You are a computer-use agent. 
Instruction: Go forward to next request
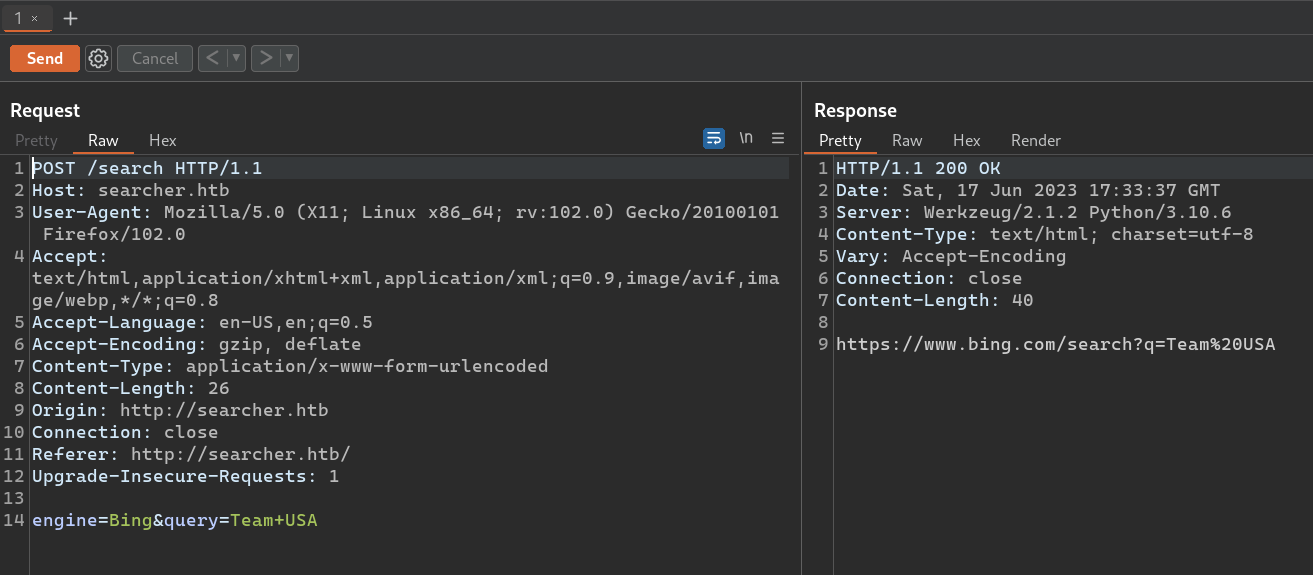[x=265, y=58]
